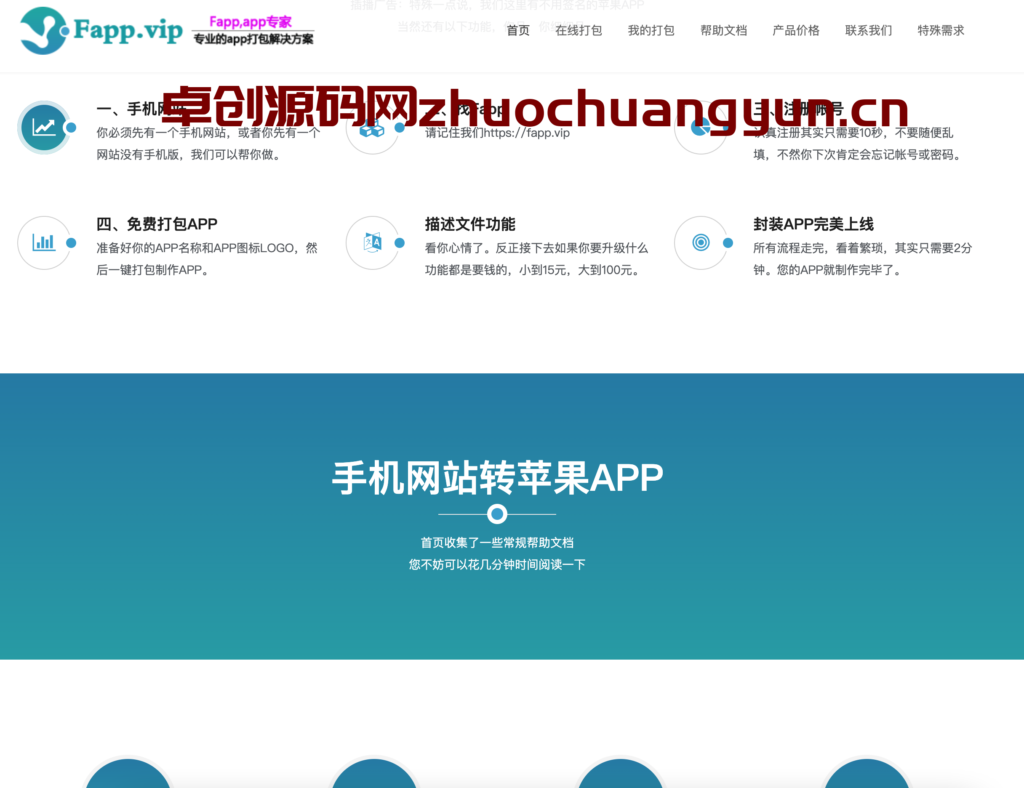Image resolution: width=1024 pixels, height=788 pixels.
Task: Open 在线打包 in the navigation
Action: tap(579, 30)
